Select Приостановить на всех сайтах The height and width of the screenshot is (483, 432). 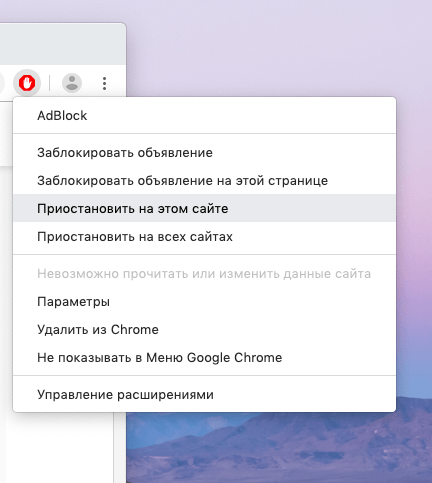click(x=204, y=237)
